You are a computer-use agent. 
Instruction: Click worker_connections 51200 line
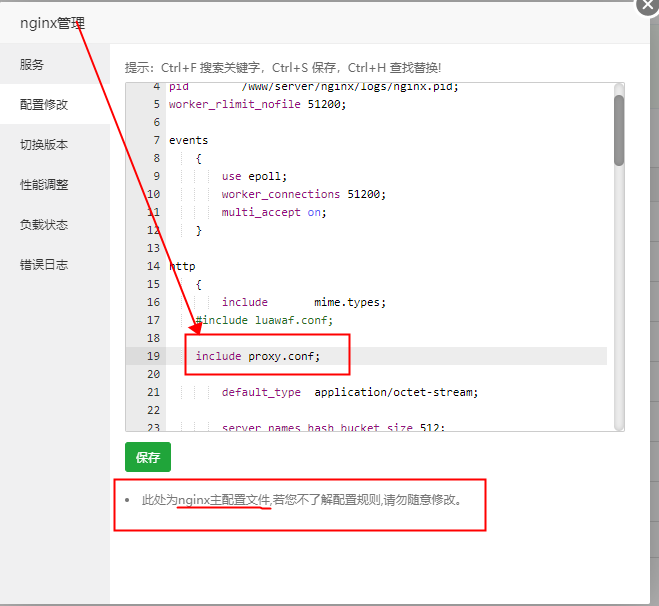coord(303,194)
